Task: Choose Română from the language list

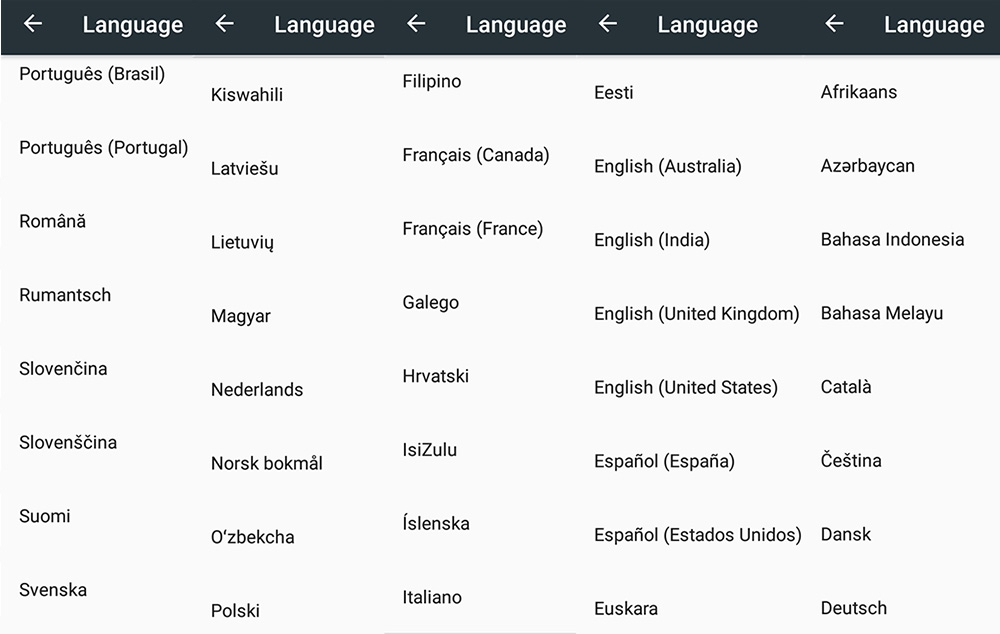Action: 53,222
